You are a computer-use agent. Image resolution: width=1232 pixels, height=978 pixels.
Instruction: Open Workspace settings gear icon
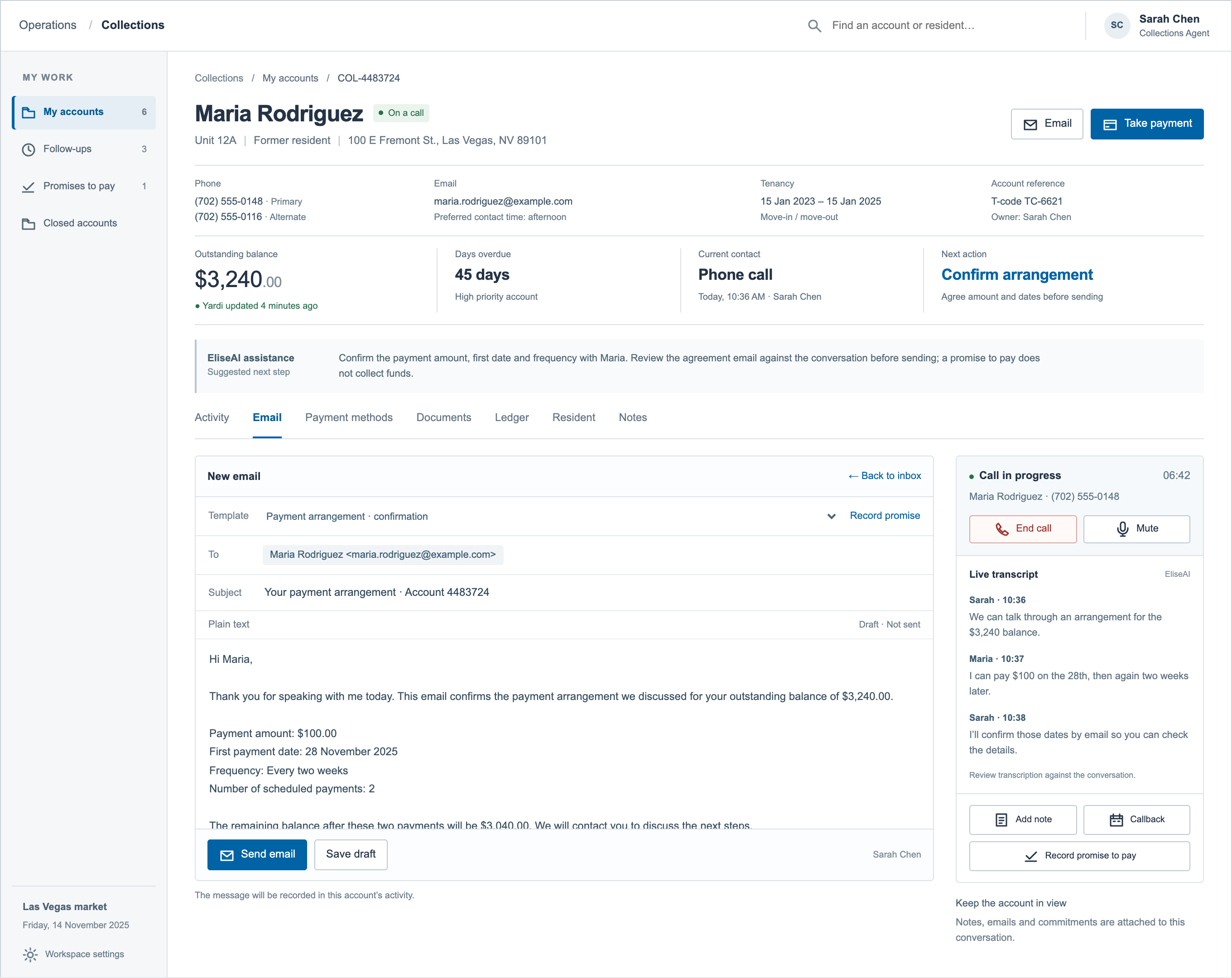coord(30,954)
